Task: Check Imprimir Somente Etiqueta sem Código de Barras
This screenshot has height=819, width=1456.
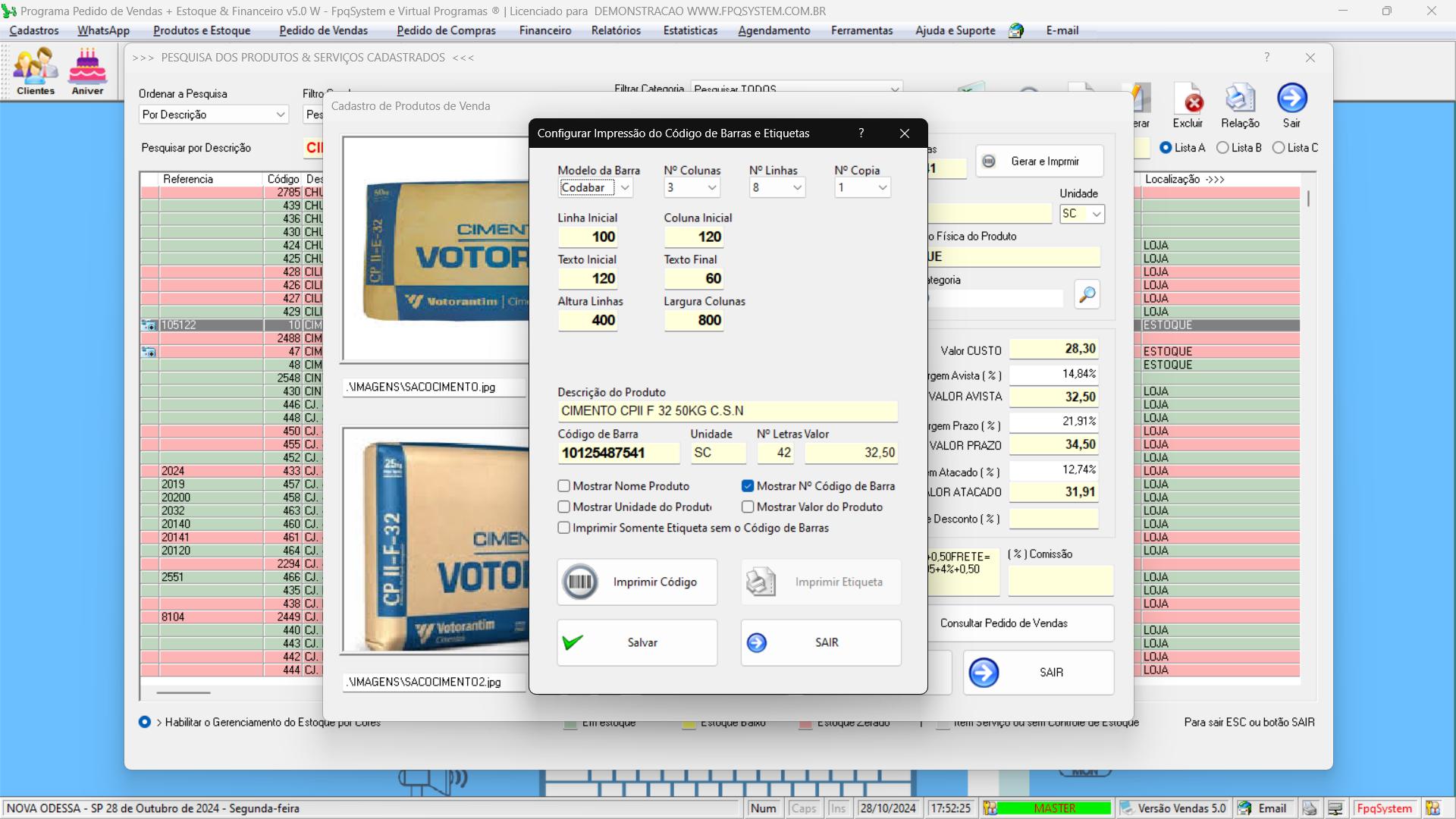Action: (563, 528)
